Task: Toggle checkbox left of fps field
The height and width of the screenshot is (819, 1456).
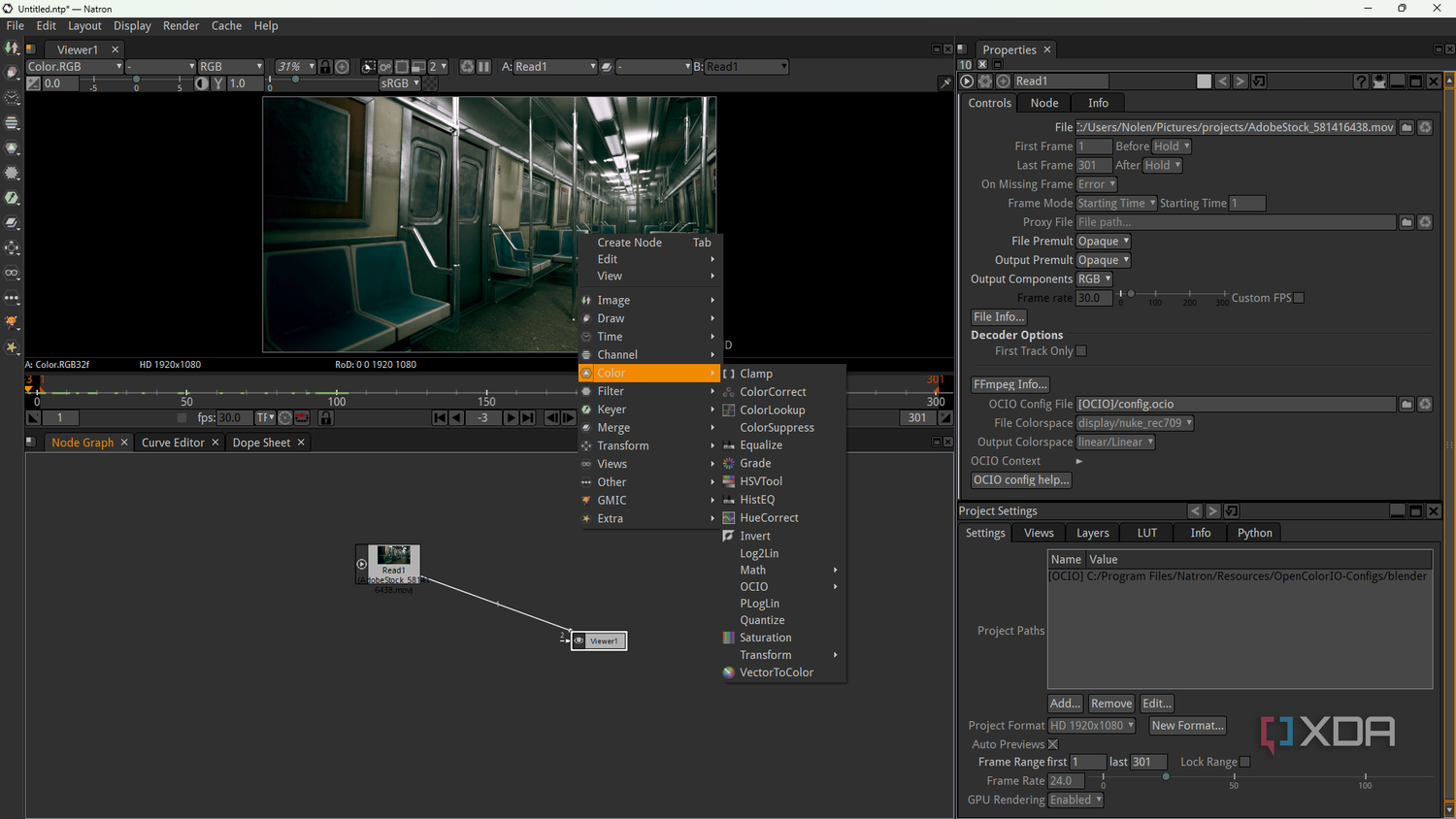Action: tap(182, 418)
